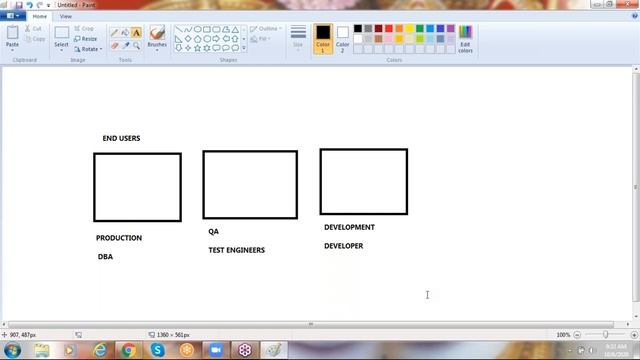Open Paint Help question mark icon
The height and width of the screenshot is (360, 640).
click(635, 16)
